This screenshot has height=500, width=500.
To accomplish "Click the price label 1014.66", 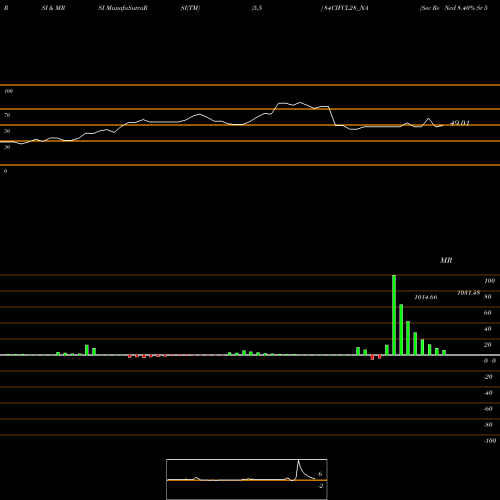I will coord(426,297).
